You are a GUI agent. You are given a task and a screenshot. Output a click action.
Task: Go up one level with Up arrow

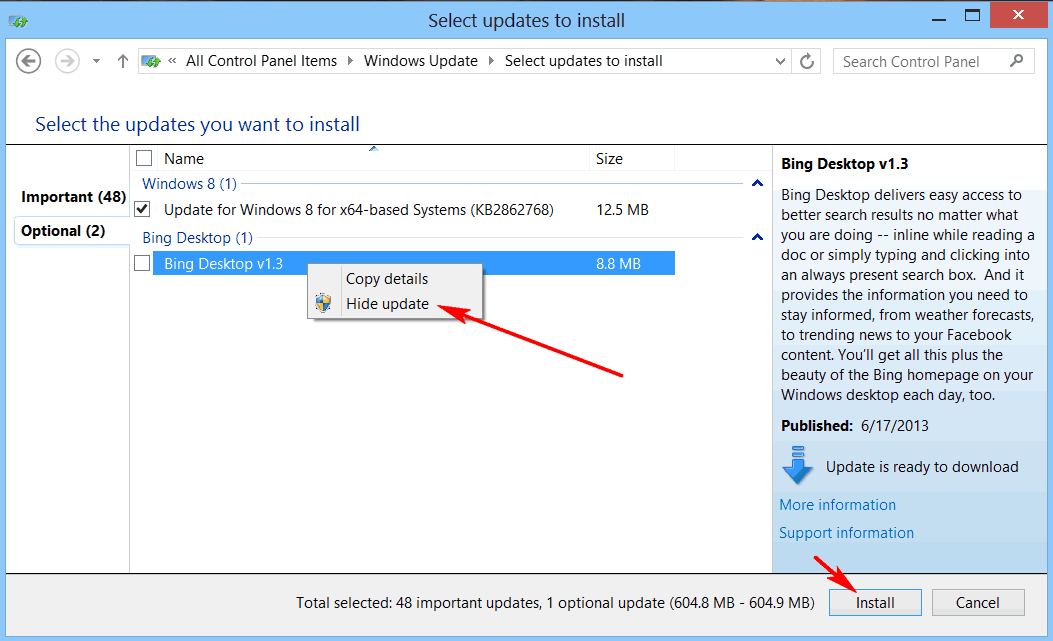(122, 61)
